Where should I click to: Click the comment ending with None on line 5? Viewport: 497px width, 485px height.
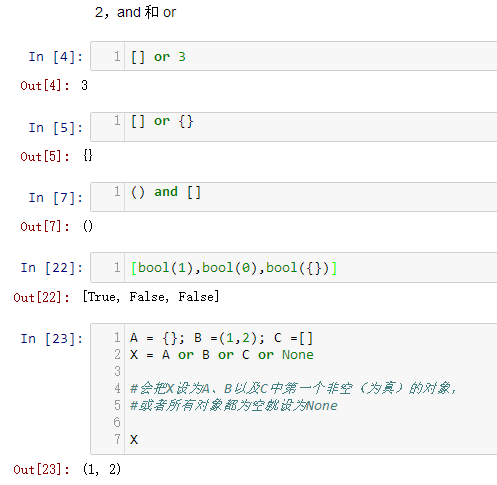[x=234, y=406]
